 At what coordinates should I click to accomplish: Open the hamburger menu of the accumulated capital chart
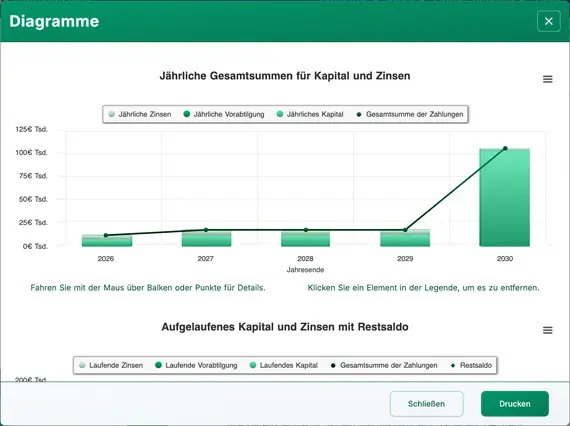(x=547, y=330)
